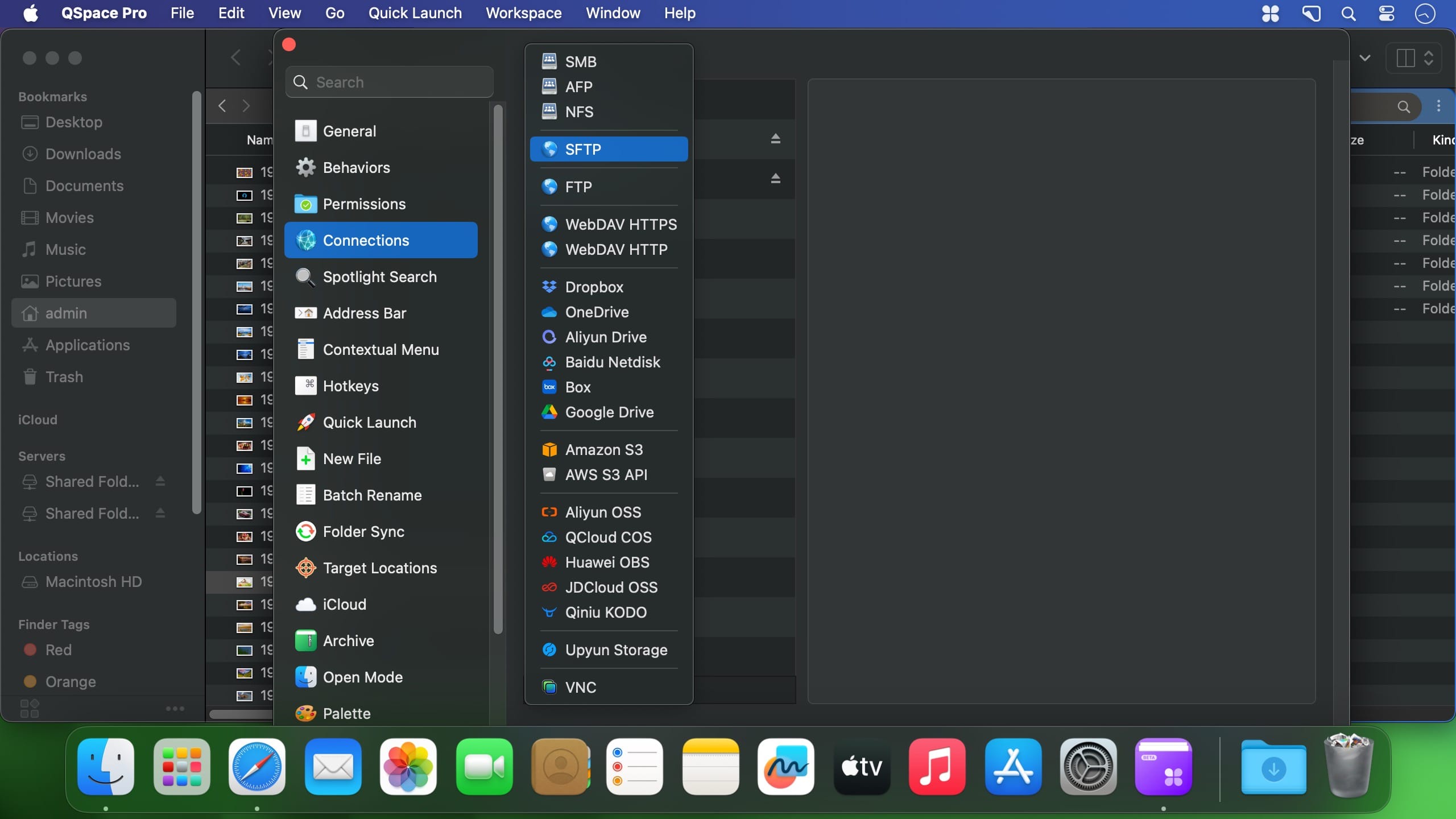Open Quick Launch settings pane
The width and height of the screenshot is (1456, 819).
click(369, 422)
